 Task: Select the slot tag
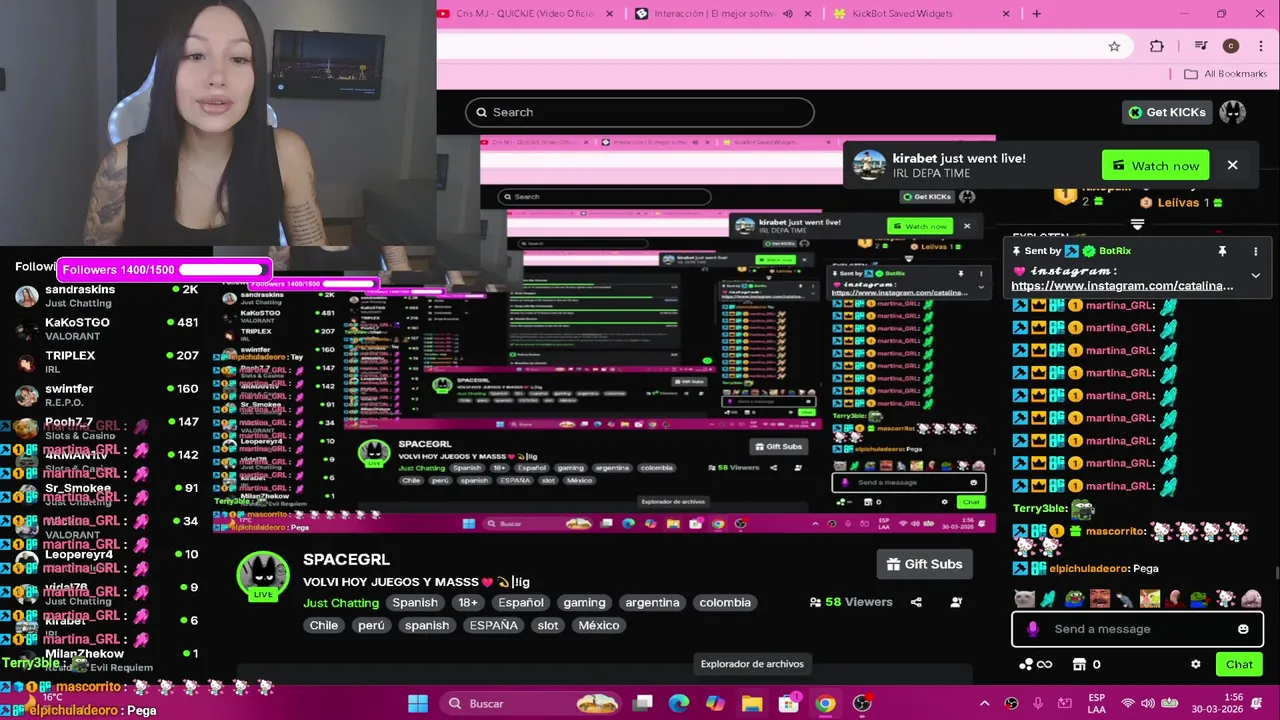(548, 625)
